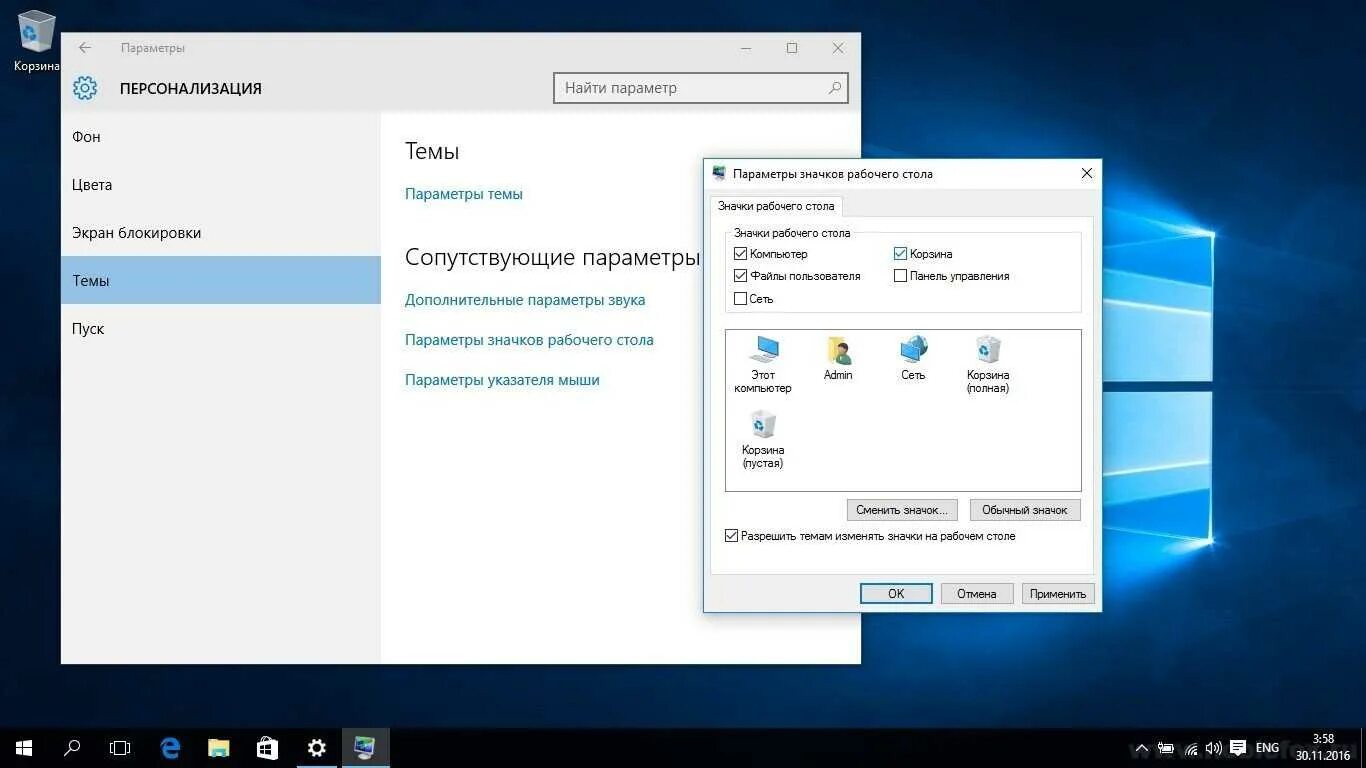Toggle Разрешить темам изменять значки checkbox

(x=731, y=536)
